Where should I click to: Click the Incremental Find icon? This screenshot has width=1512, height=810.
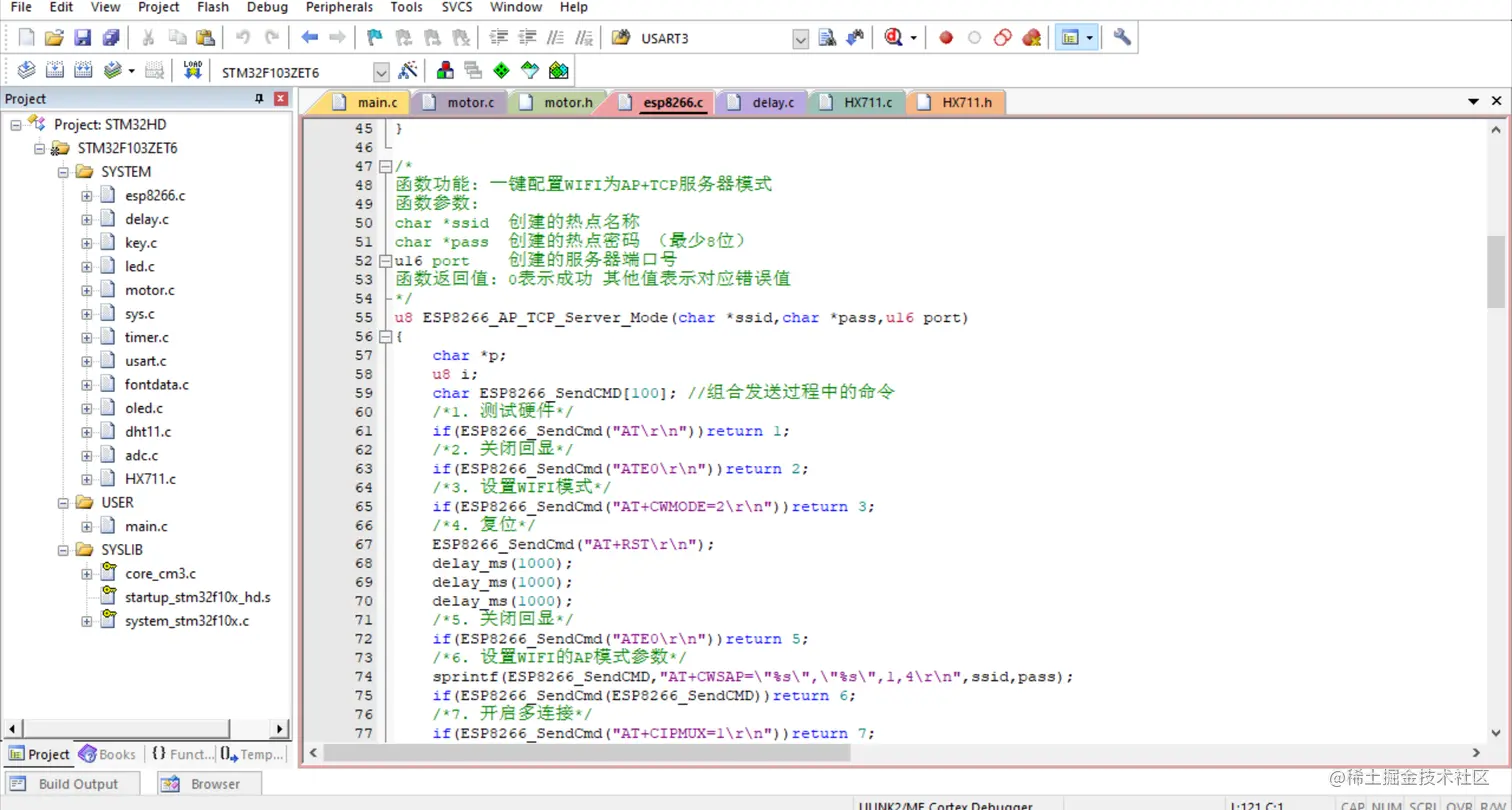click(855, 38)
